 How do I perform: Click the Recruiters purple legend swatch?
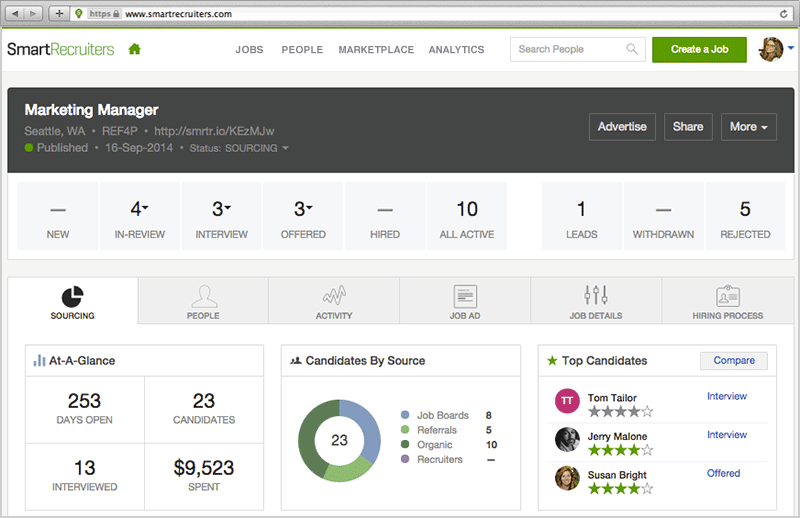pyautogui.click(x=405, y=459)
